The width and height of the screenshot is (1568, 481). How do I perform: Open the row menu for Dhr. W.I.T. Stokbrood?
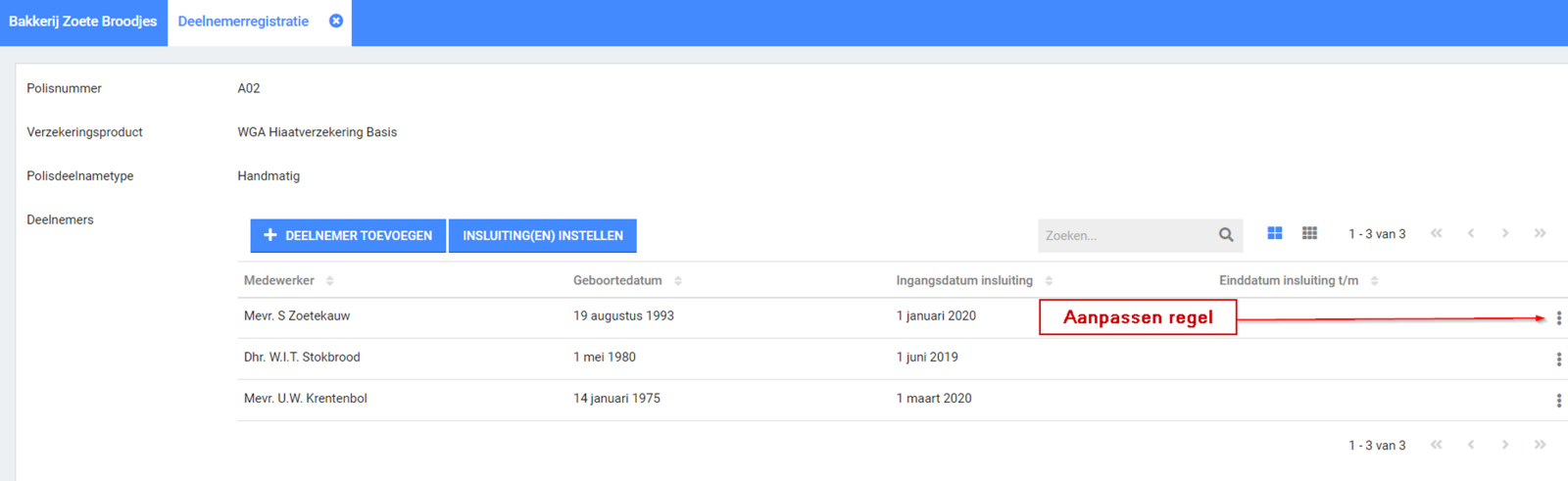point(1558,360)
